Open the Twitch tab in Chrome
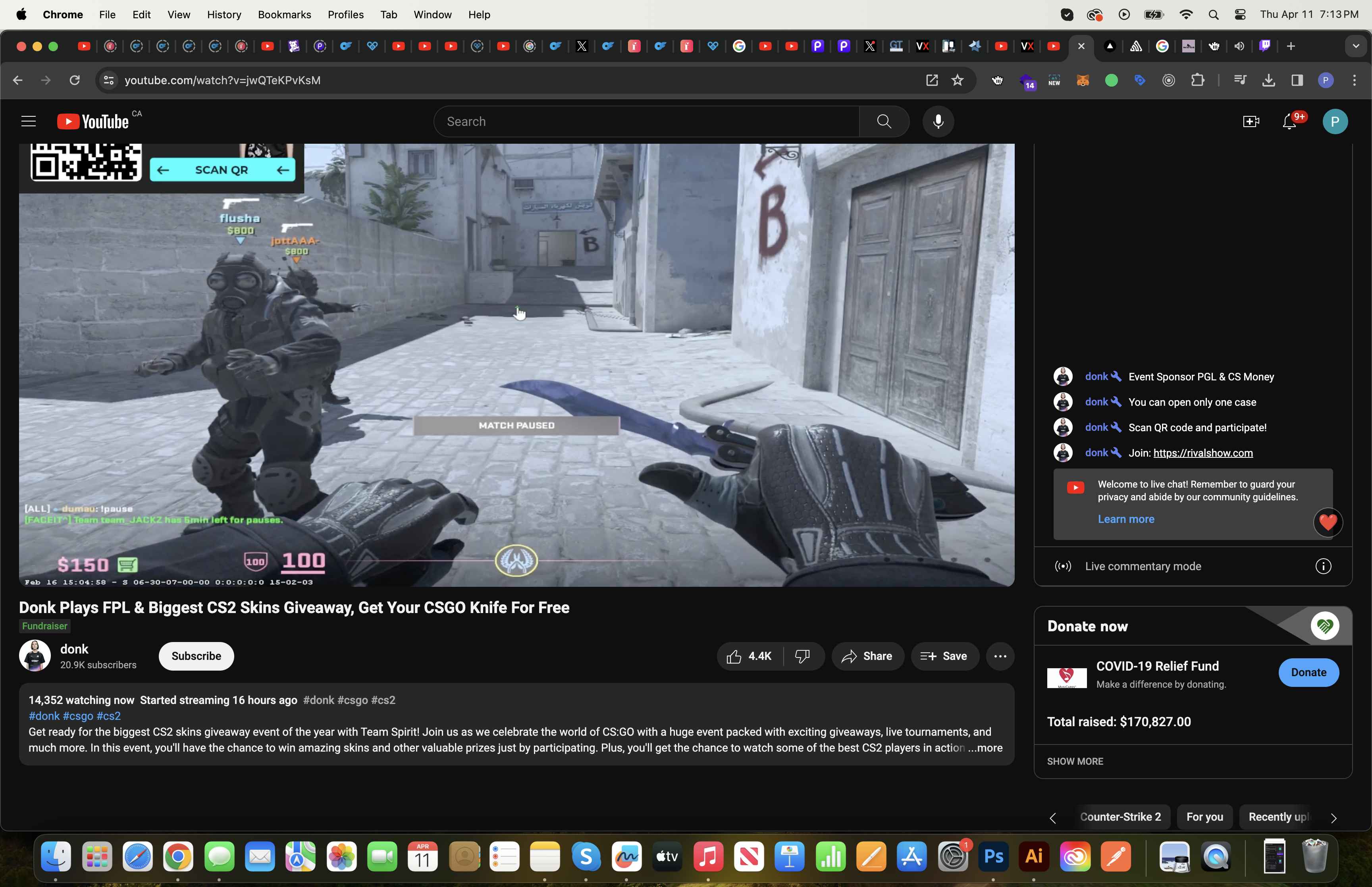This screenshot has width=1372, height=887. pyautogui.click(x=1265, y=46)
